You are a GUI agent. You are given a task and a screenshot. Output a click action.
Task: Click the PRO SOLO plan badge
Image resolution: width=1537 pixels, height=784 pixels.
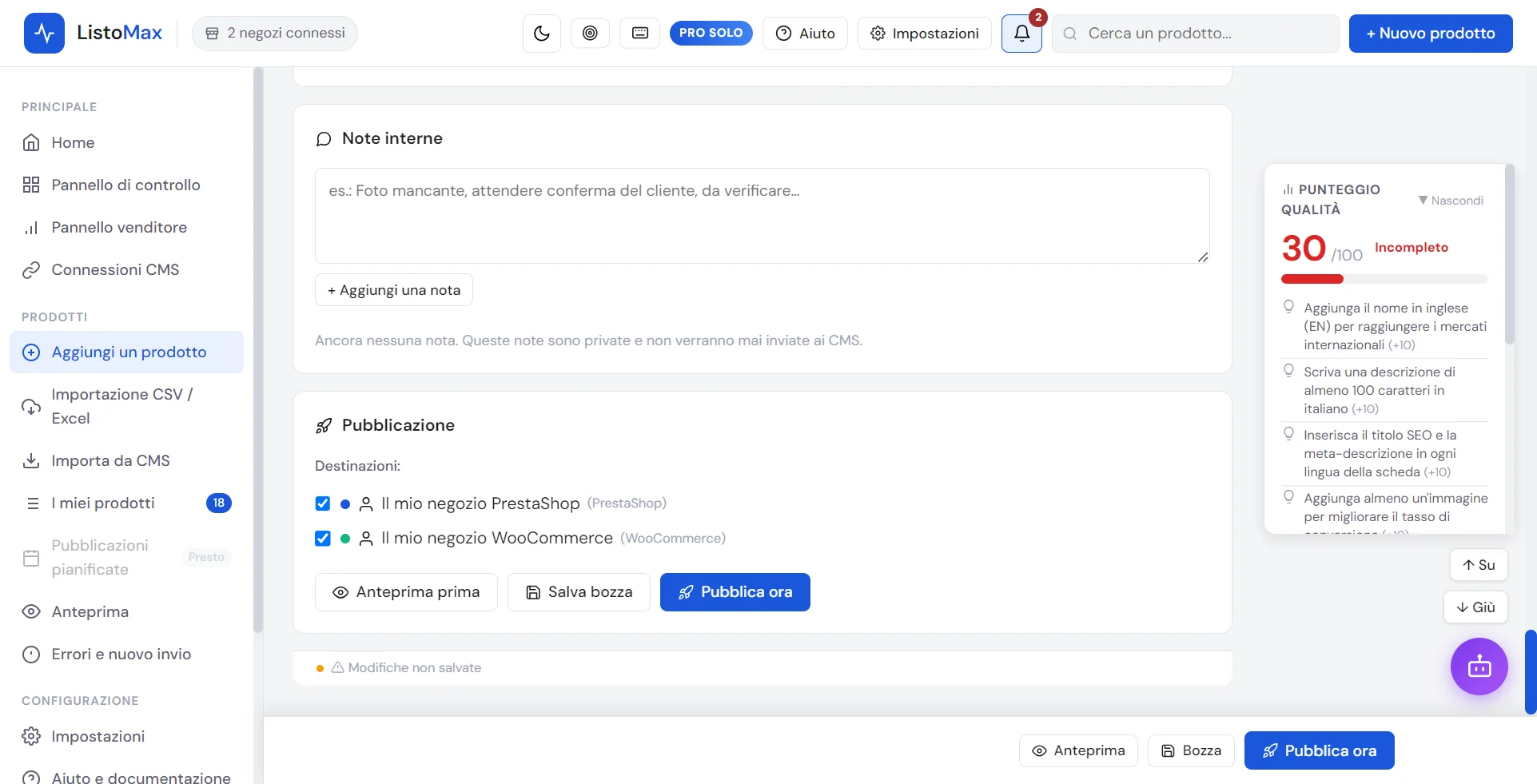pos(711,33)
